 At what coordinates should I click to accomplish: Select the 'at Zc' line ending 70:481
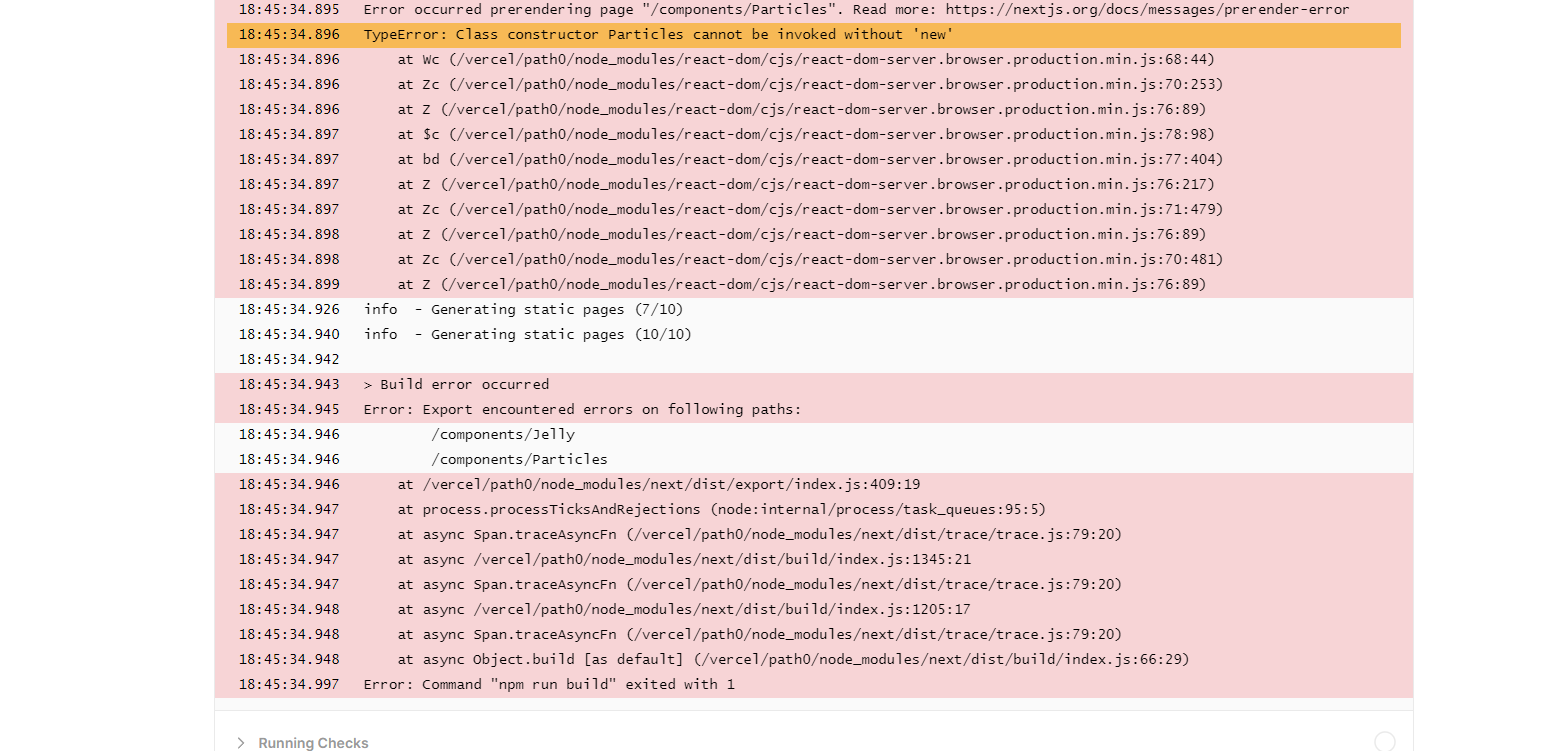click(814, 260)
